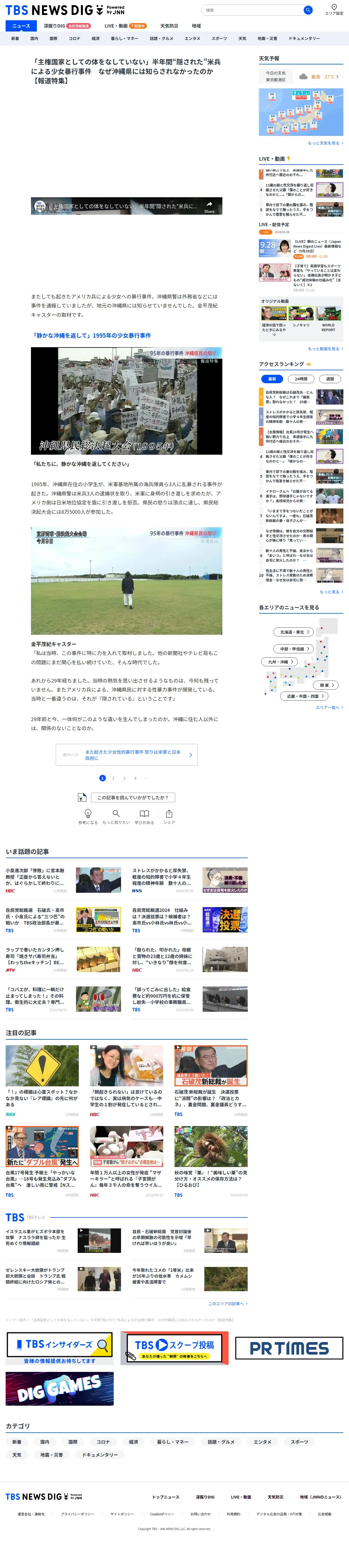Click the blue search magnifier button
This screenshot has height=1568, width=349.
(308, 10)
